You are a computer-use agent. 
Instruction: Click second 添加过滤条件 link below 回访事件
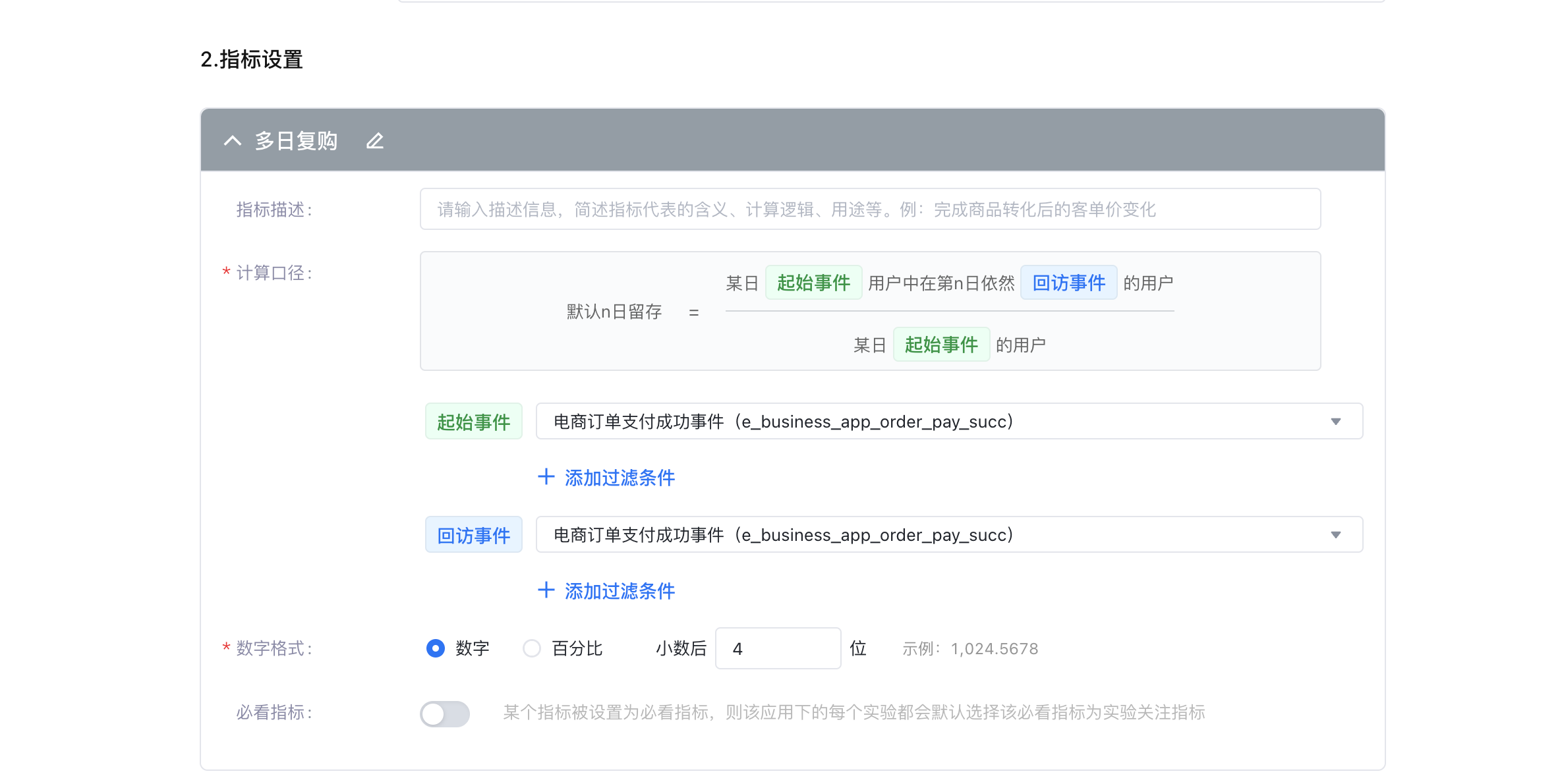coord(620,591)
